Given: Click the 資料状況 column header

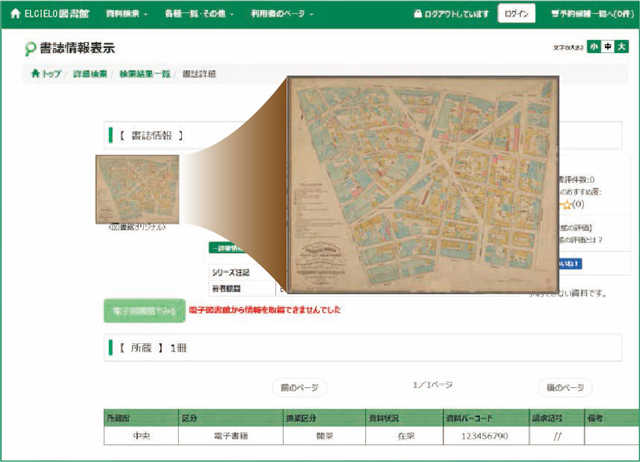Looking at the screenshot, I should pos(404,418).
